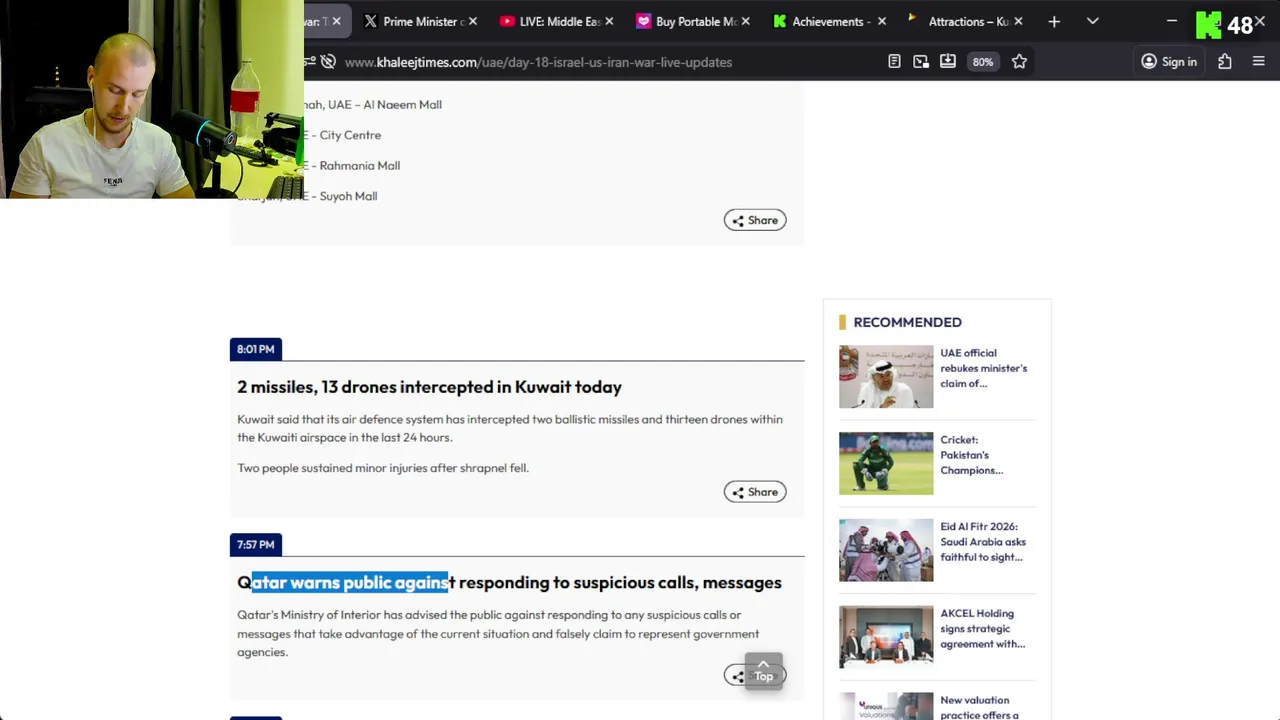This screenshot has height=720, width=1280.
Task: Jump back up with the Top button
Action: (x=764, y=671)
